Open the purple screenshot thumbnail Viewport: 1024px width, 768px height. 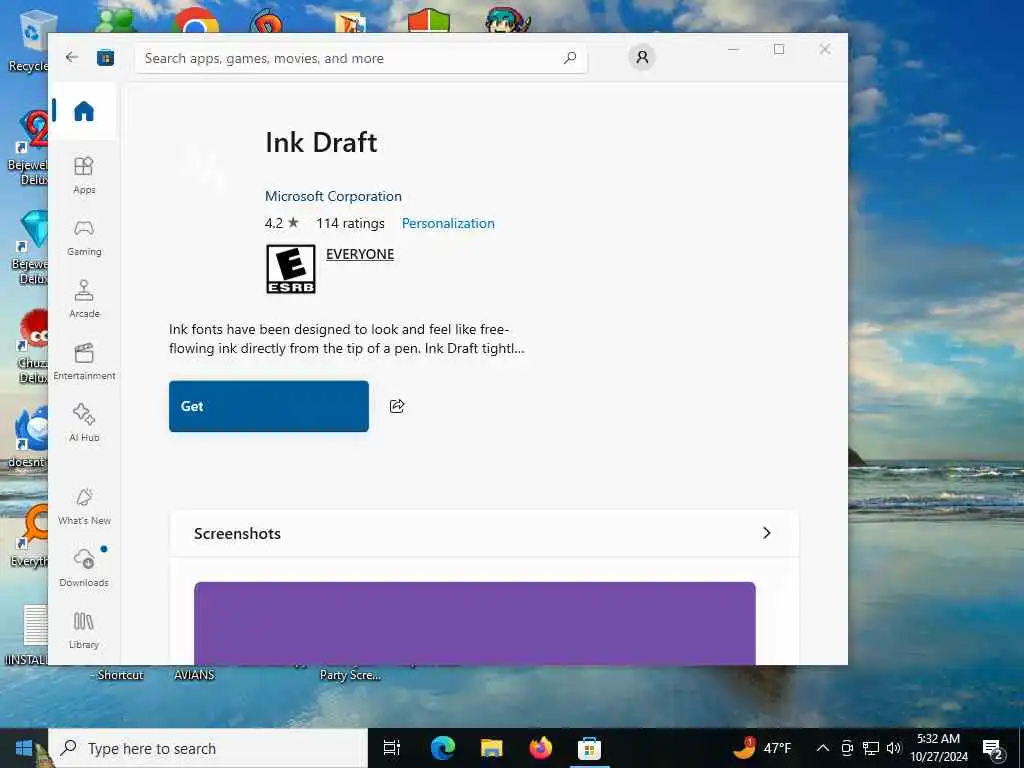tap(475, 624)
